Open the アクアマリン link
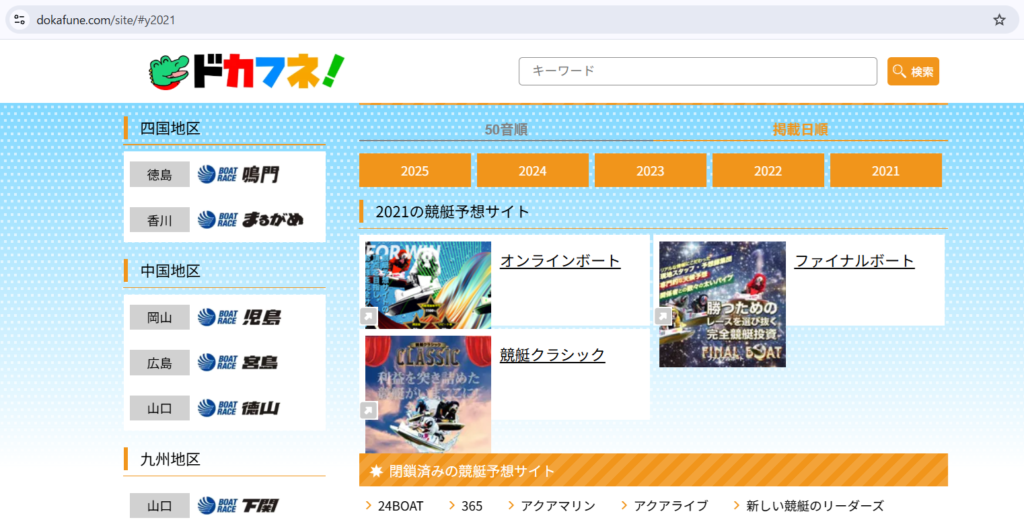This screenshot has width=1024, height=520. click(557, 506)
